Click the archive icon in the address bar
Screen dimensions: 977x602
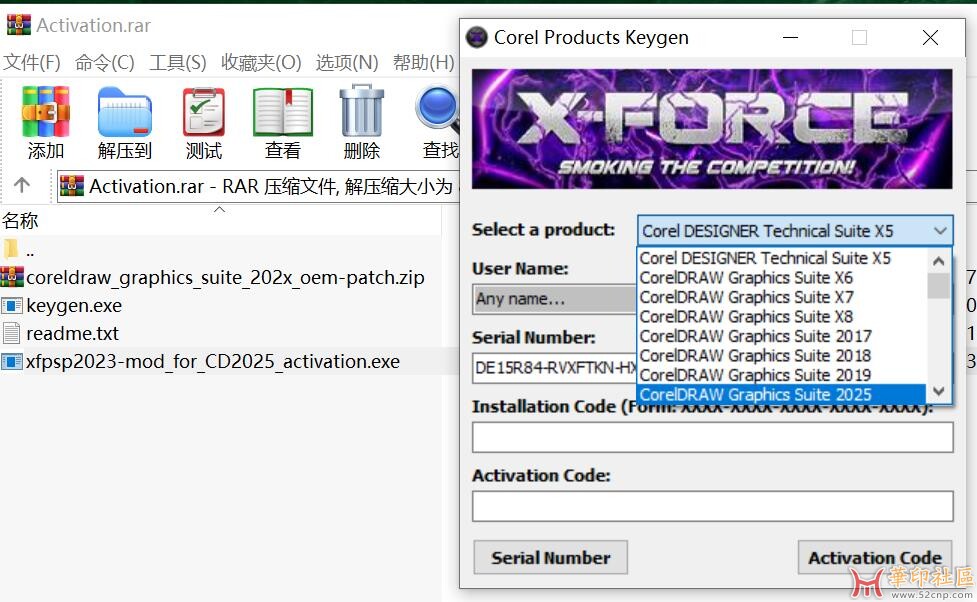72,186
